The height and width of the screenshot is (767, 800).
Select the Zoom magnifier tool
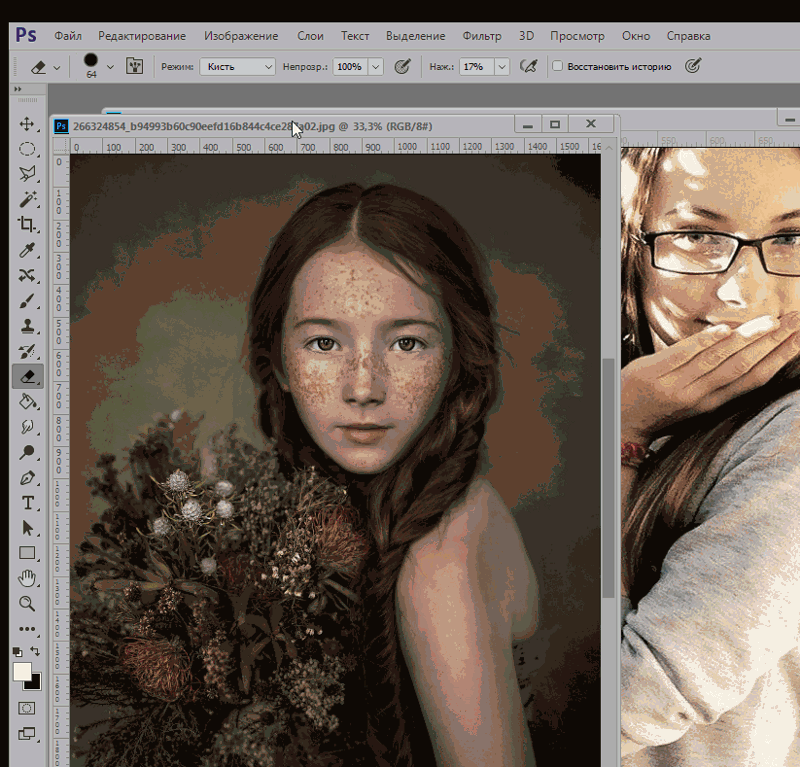click(27, 603)
